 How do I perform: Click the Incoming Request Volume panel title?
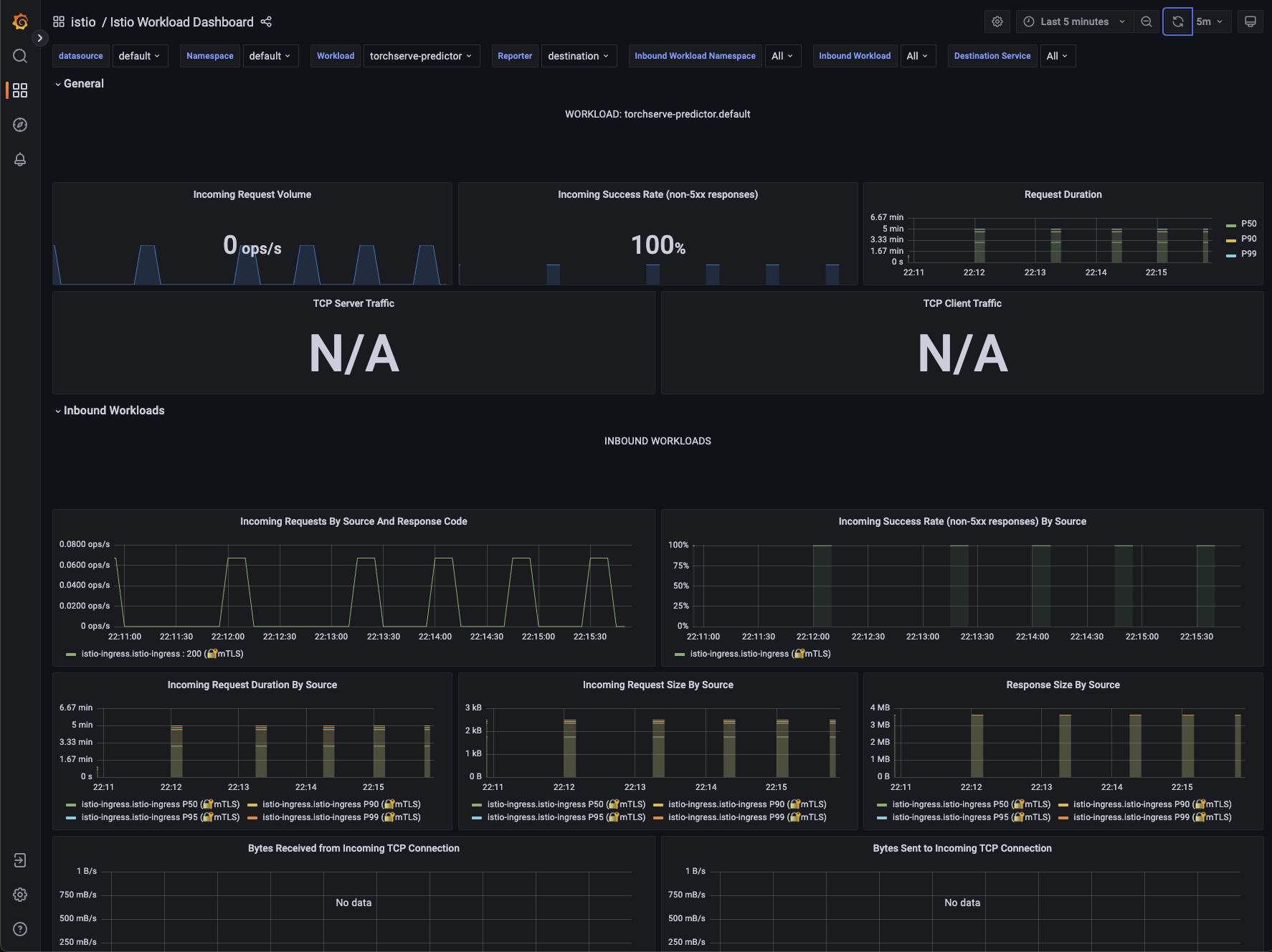click(x=252, y=194)
